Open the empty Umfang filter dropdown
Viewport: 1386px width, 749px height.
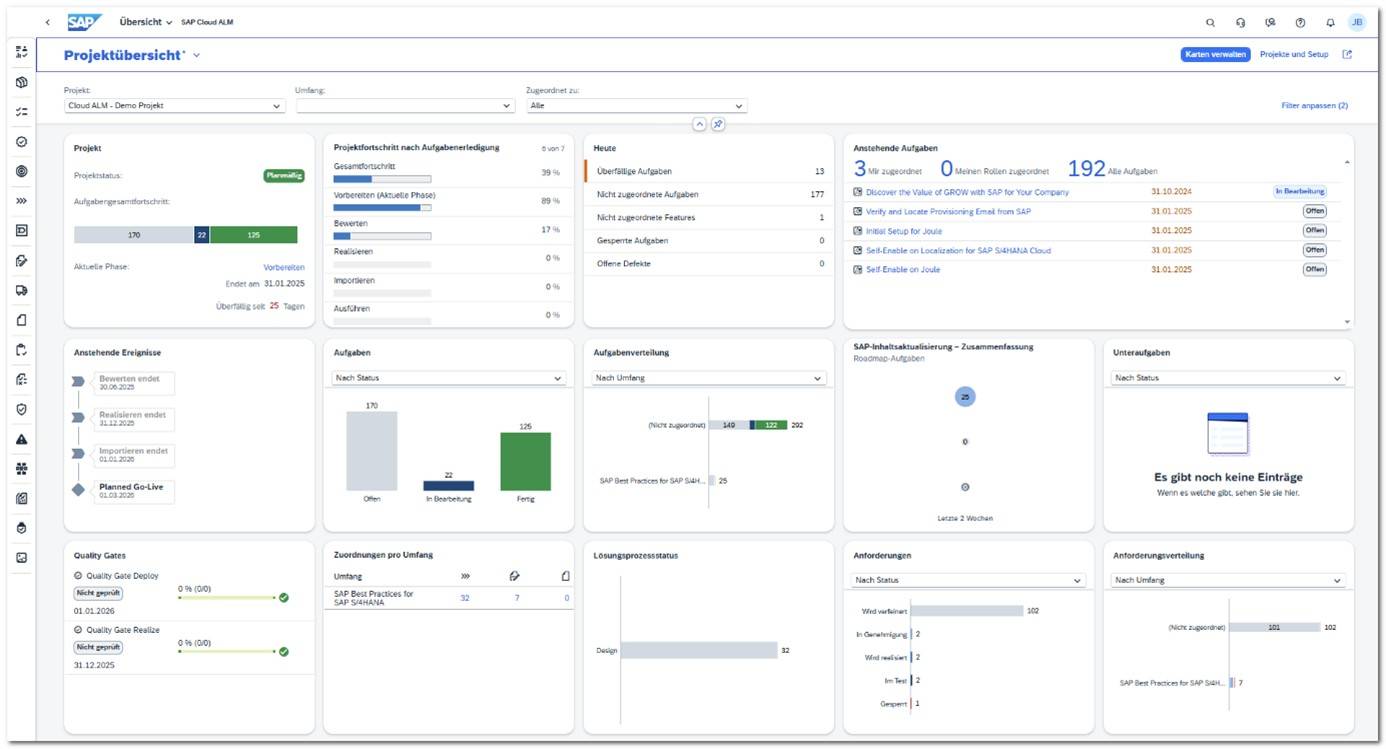tap(405, 105)
